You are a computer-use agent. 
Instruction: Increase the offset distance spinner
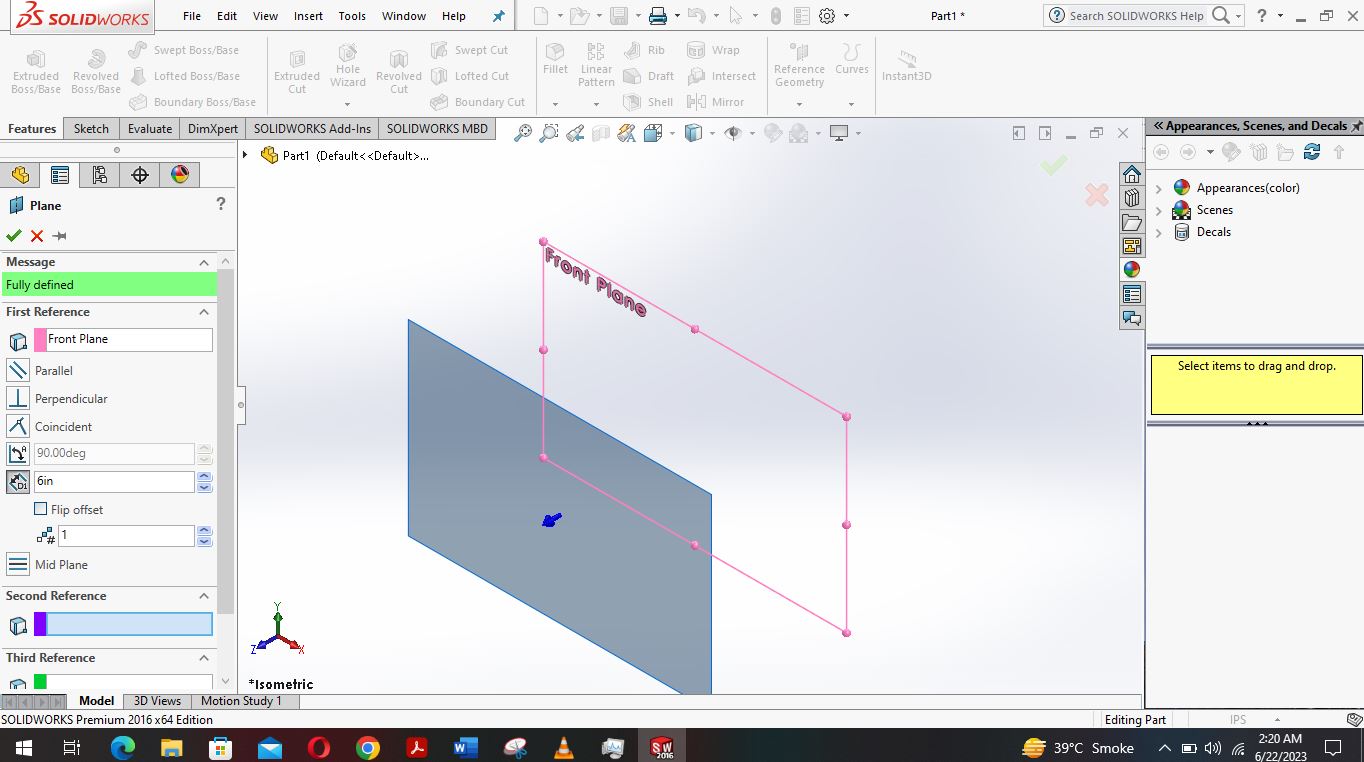(x=205, y=476)
